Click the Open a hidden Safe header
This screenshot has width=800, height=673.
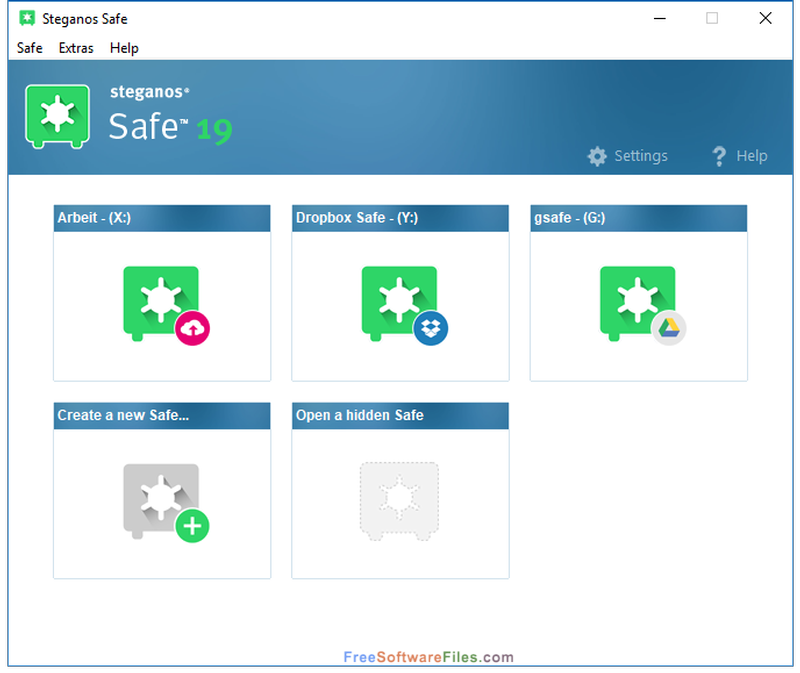tap(400, 415)
